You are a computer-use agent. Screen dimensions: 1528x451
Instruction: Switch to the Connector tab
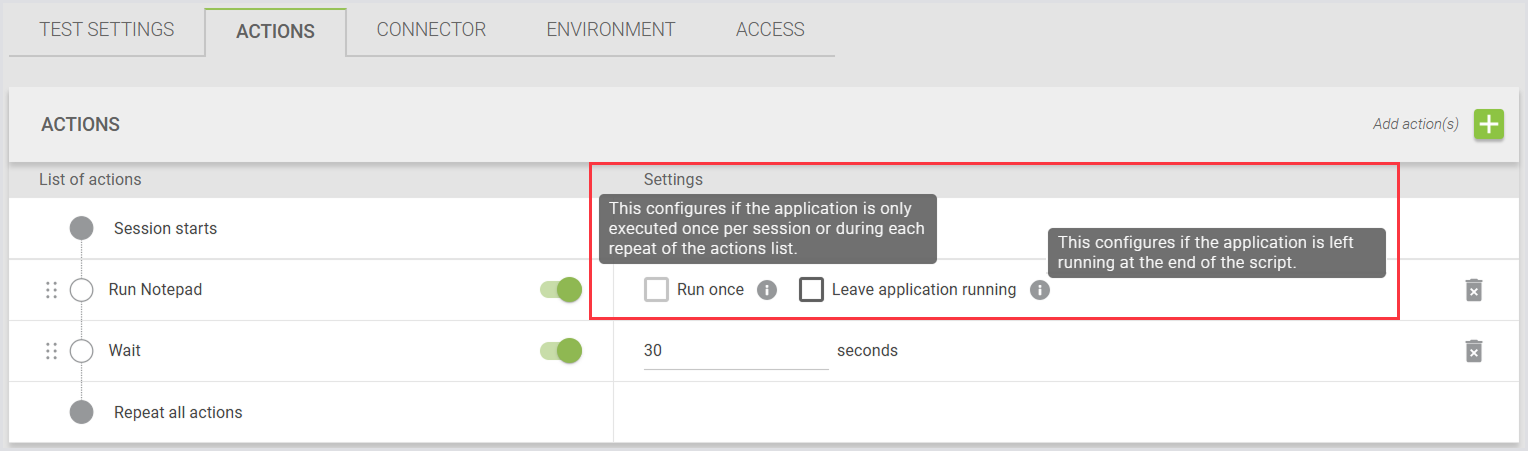click(x=431, y=29)
